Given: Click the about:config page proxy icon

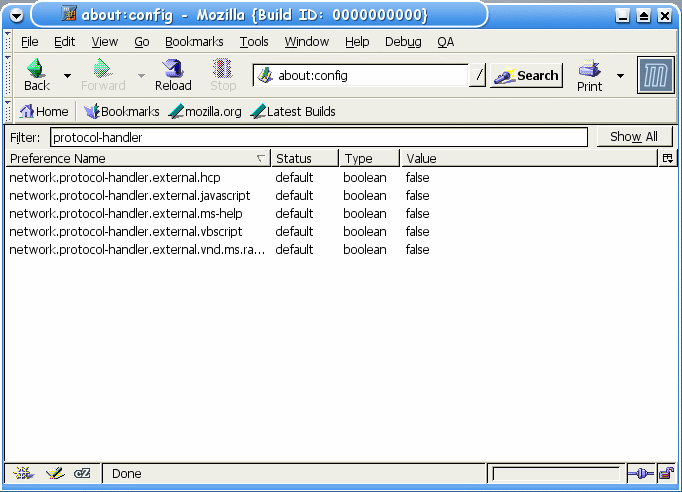Looking at the screenshot, I should tap(265, 75).
